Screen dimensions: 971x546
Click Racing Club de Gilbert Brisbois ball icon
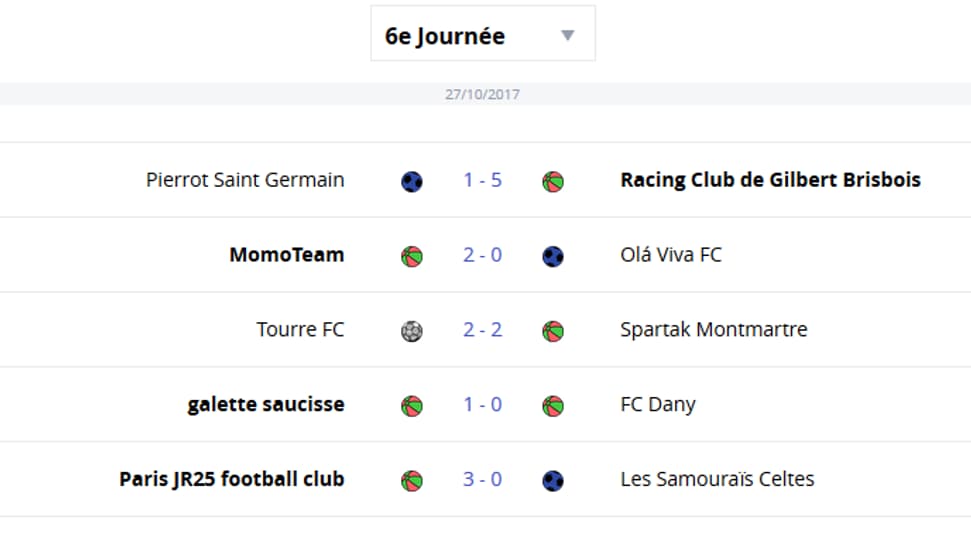point(553,181)
